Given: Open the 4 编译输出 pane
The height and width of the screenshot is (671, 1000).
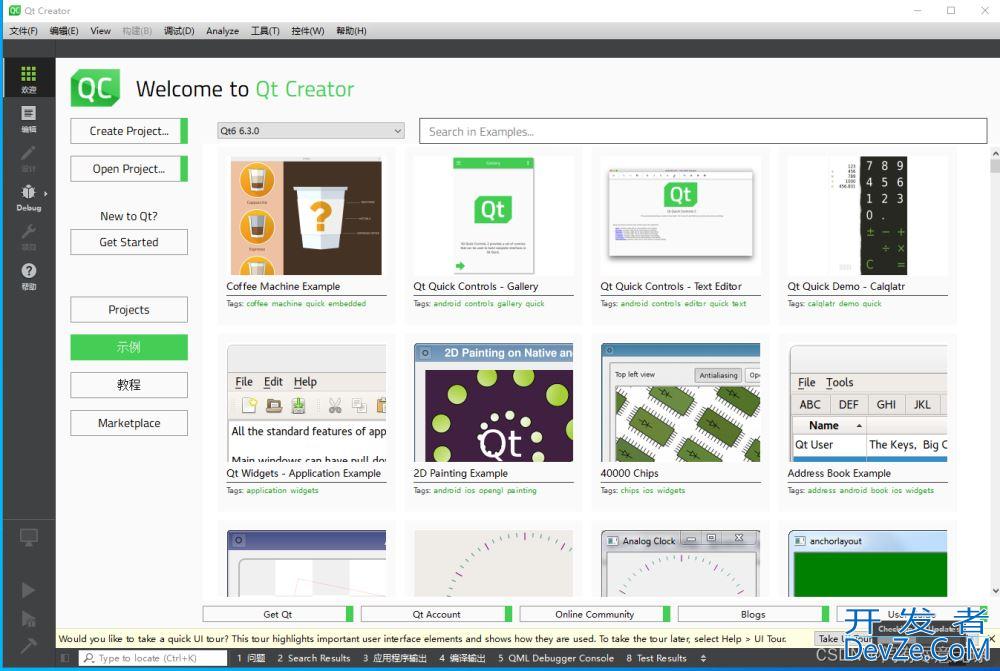Looking at the screenshot, I should point(462,658).
